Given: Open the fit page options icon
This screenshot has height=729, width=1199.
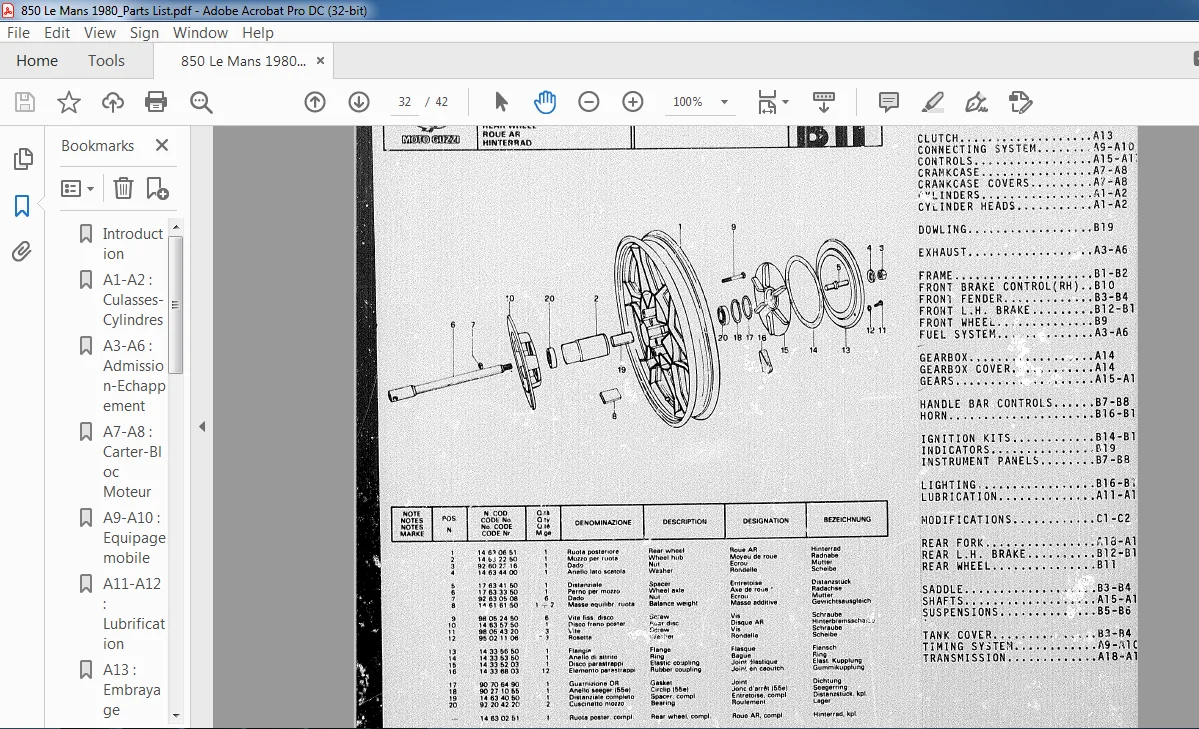Looking at the screenshot, I should [772, 102].
